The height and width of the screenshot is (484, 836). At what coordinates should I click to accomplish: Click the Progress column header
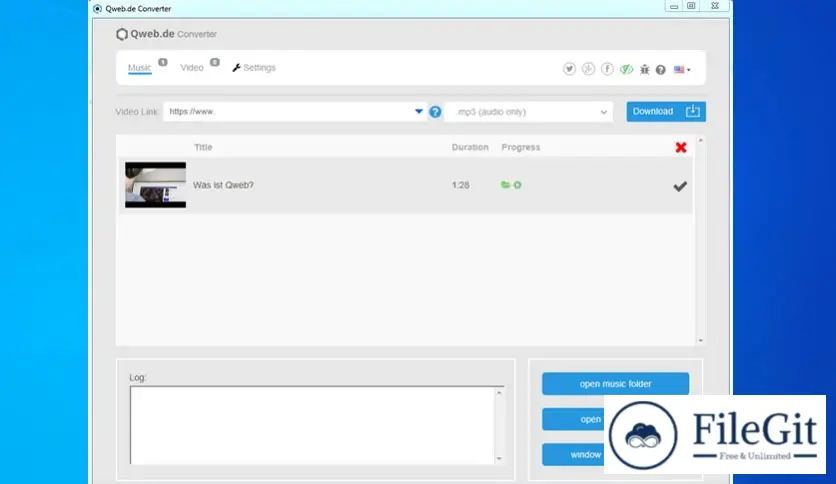tap(521, 147)
